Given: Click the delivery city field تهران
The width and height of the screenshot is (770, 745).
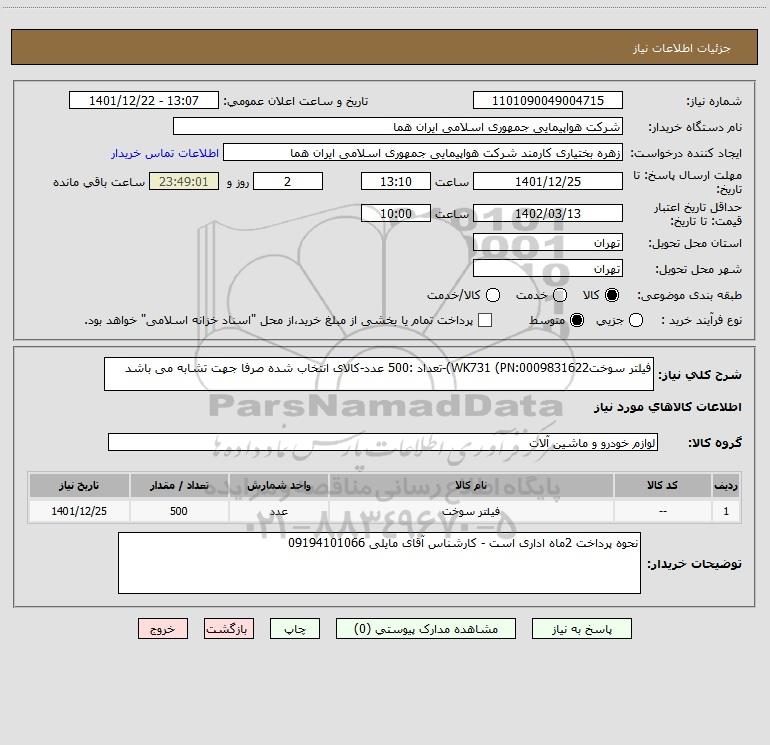Looking at the screenshot, I should (548, 269).
